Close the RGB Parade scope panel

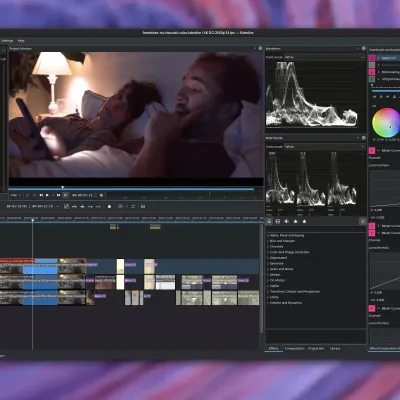[363, 138]
